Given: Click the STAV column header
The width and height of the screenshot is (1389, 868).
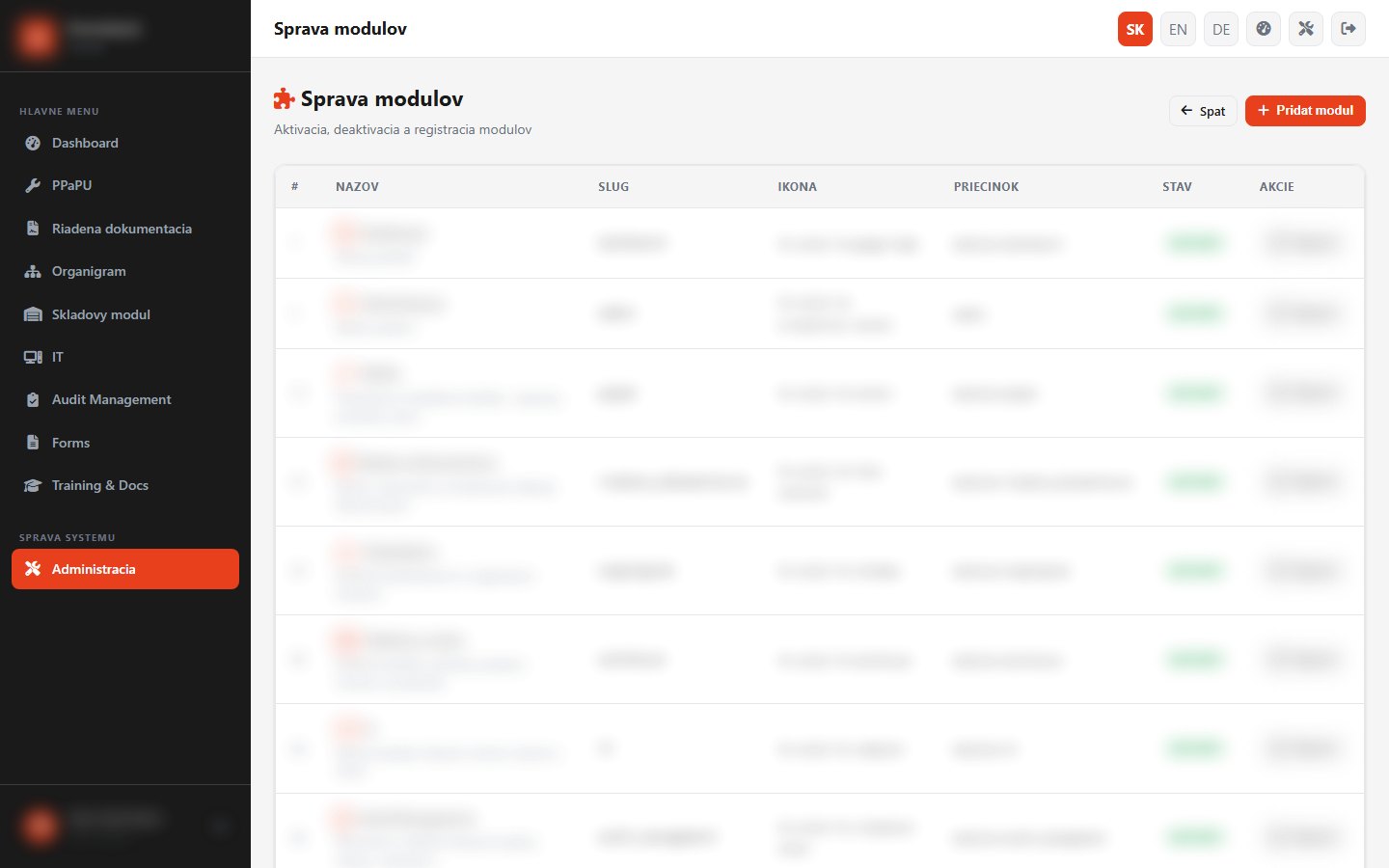Looking at the screenshot, I should (x=1177, y=187).
